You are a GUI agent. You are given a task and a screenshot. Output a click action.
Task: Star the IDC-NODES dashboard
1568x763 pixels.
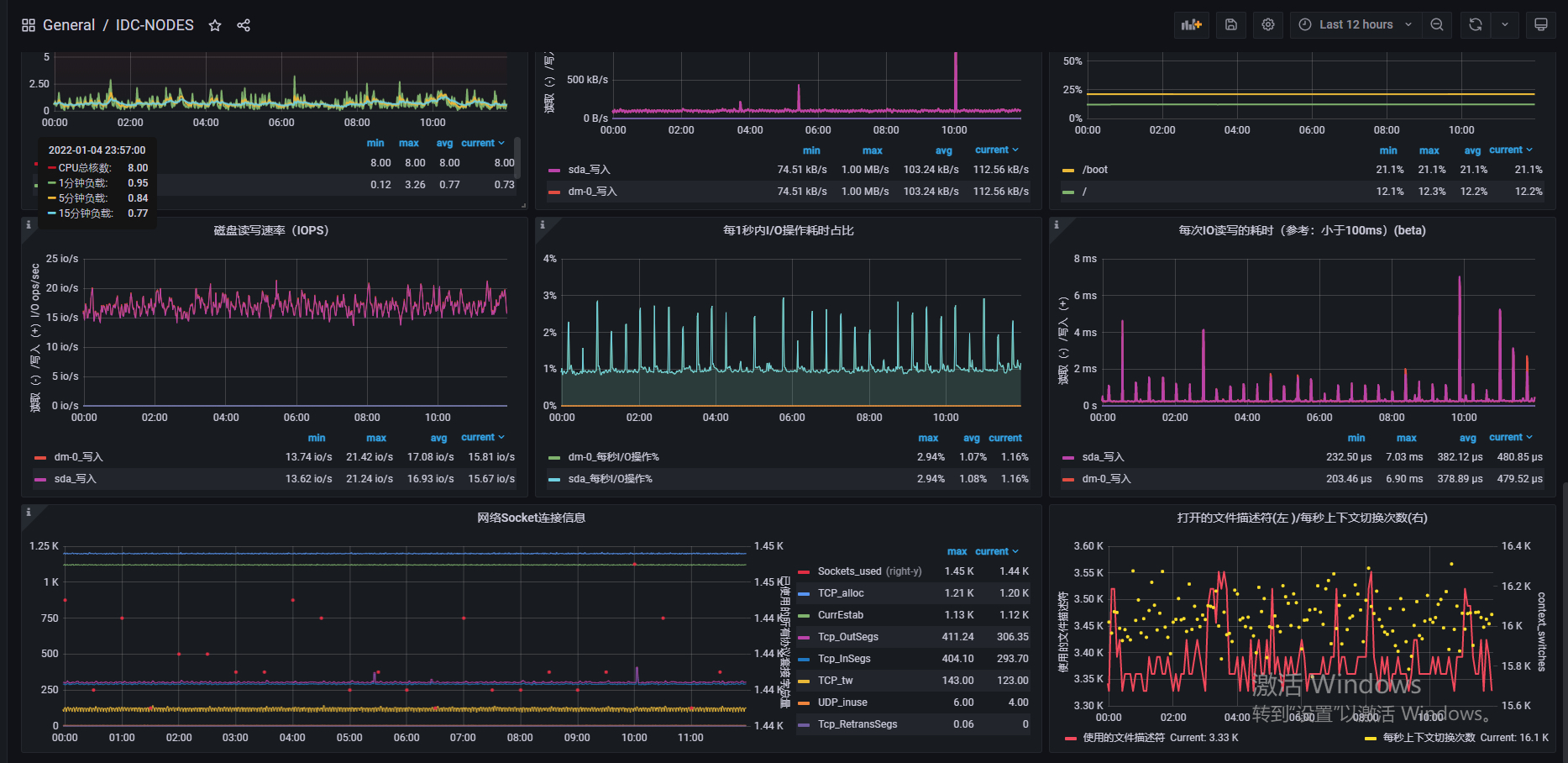(215, 25)
